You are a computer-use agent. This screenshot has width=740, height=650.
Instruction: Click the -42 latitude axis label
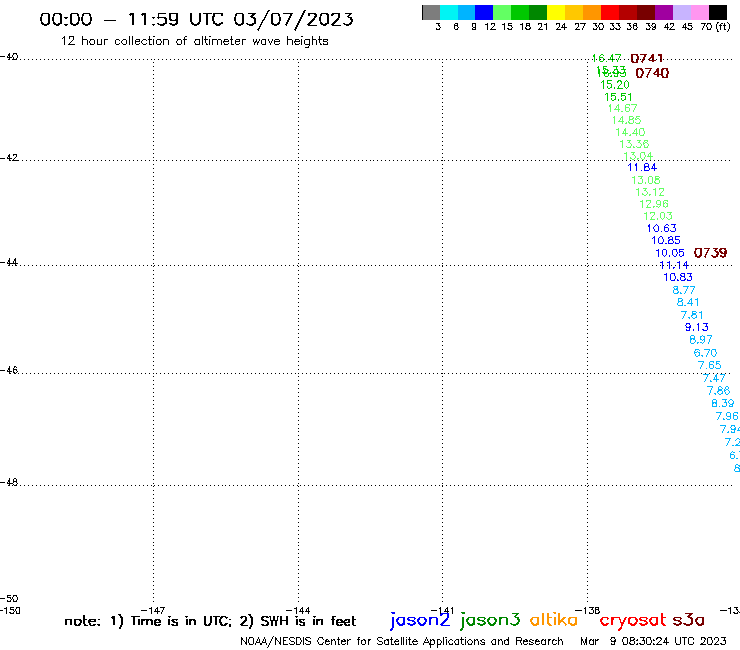coord(9,157)
